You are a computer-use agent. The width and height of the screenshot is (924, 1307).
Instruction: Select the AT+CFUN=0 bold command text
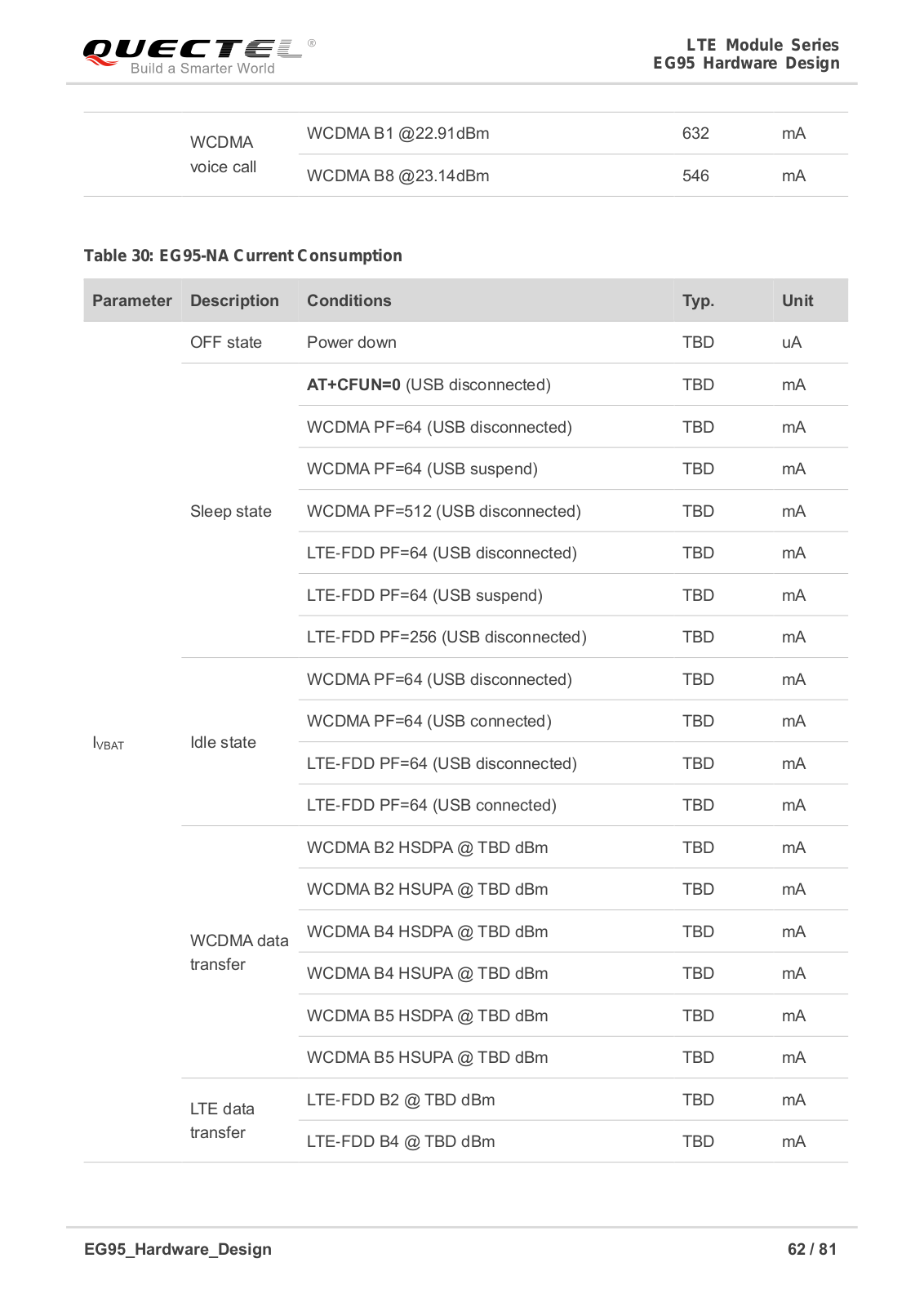point(353,385)
